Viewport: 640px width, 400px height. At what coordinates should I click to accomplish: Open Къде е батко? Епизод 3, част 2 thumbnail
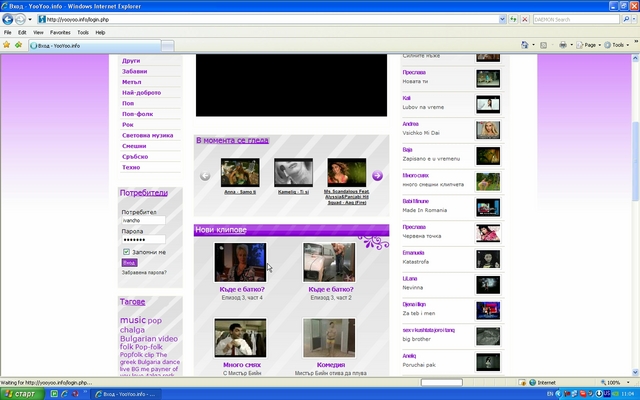click(x=329, y=262)
